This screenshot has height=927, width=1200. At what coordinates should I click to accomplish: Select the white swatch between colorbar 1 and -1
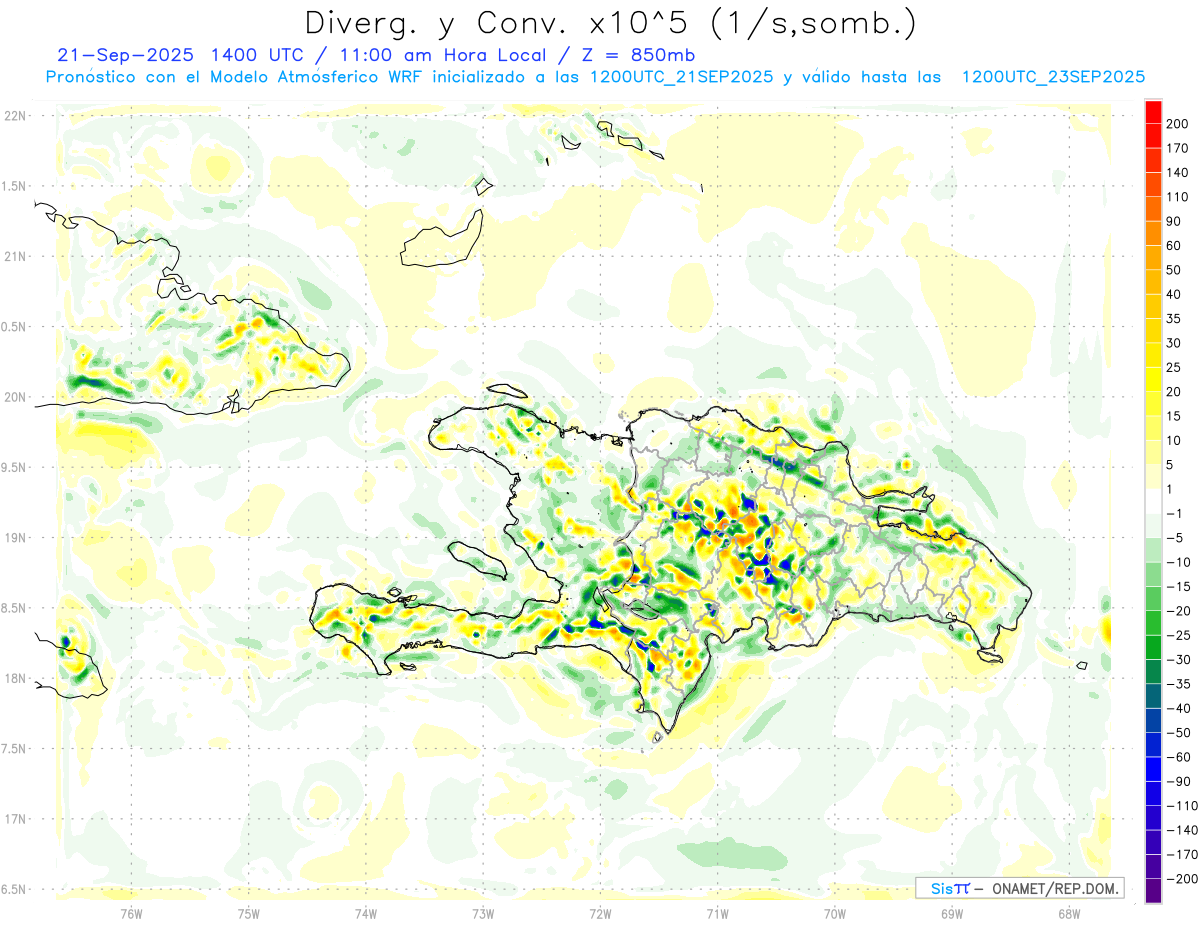pos(1153,501)
